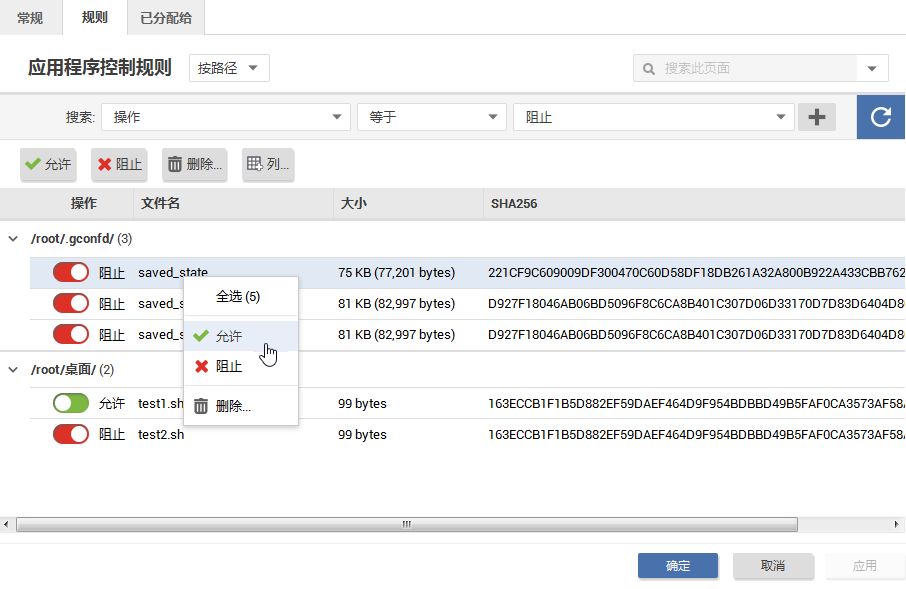The height and width of the screenshot is (589, 906).
Task: Click the 允许 toolbar button with green checkmark
Action: tap(48, 164)
